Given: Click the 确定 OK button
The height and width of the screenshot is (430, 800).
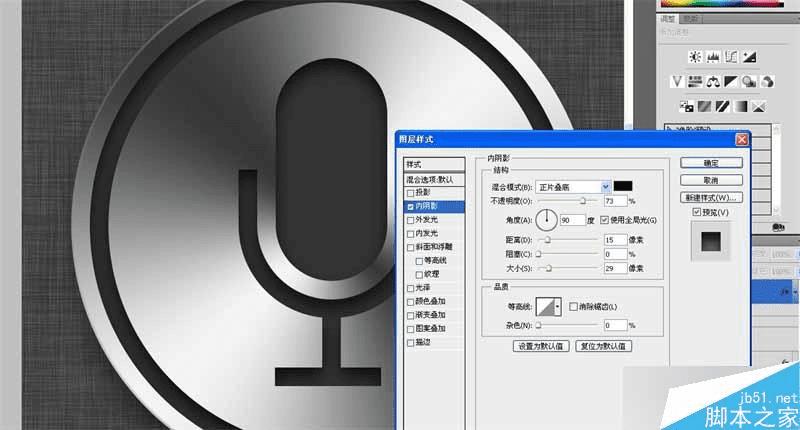Looking at the screenshot, I should 711,163.
